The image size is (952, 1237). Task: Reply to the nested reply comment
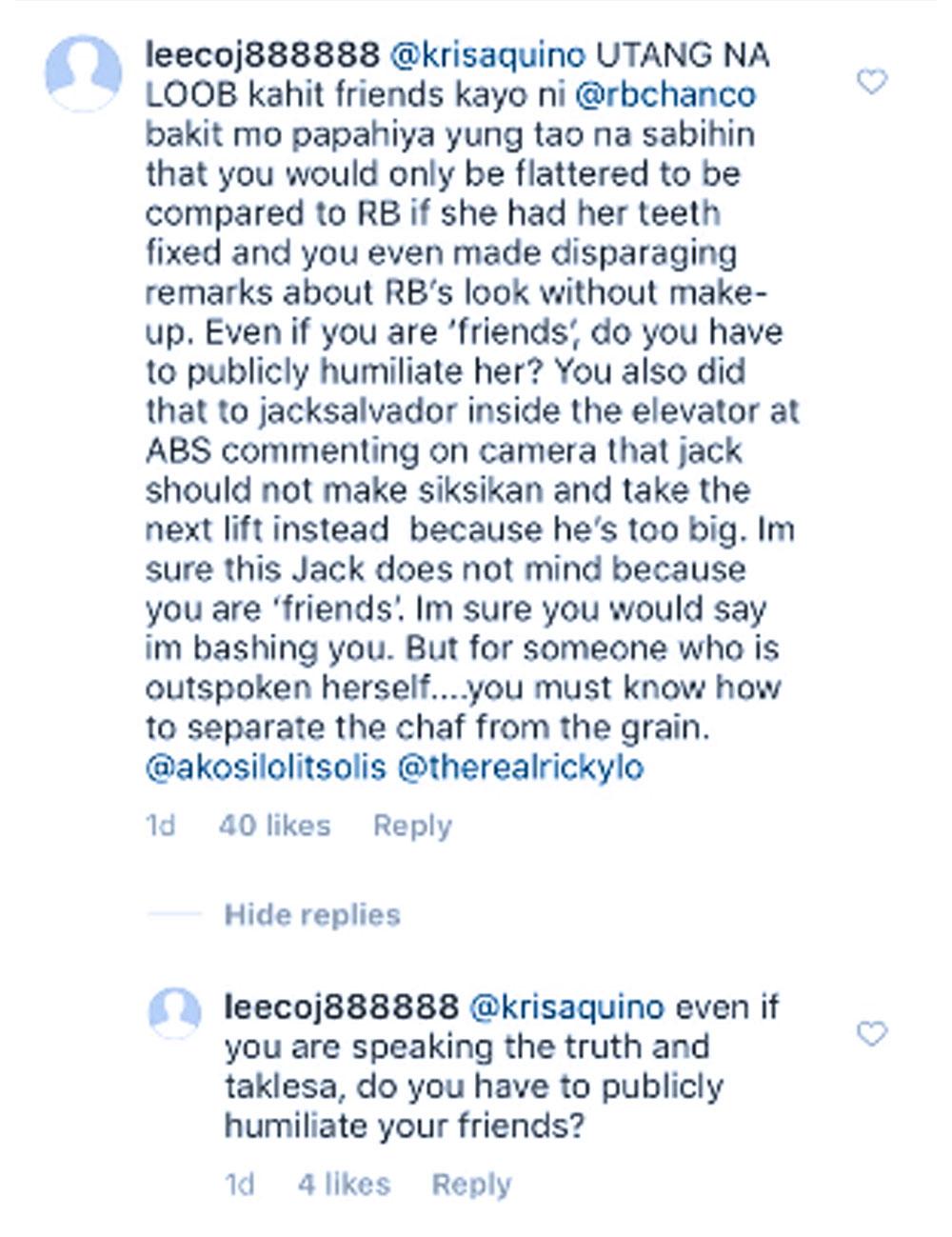tap(471, 1185)
